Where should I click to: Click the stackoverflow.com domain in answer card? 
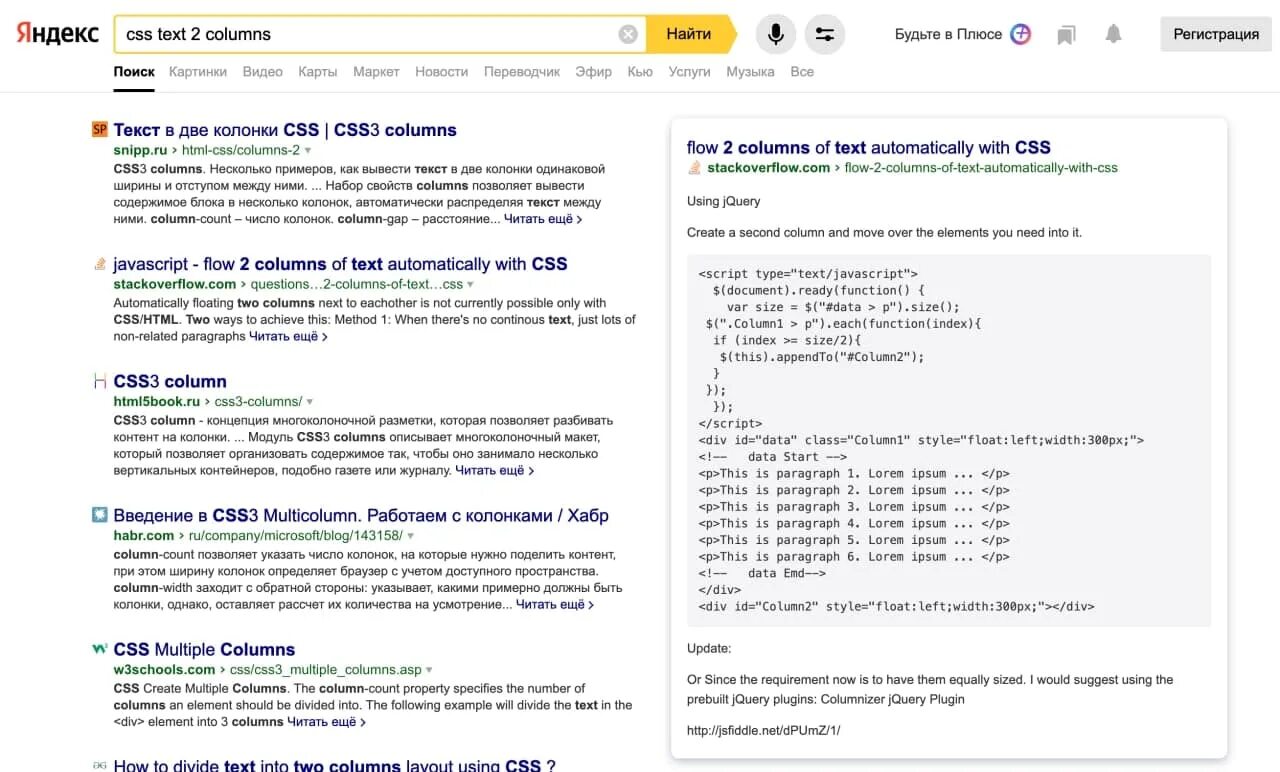click(x=768, y=168)
